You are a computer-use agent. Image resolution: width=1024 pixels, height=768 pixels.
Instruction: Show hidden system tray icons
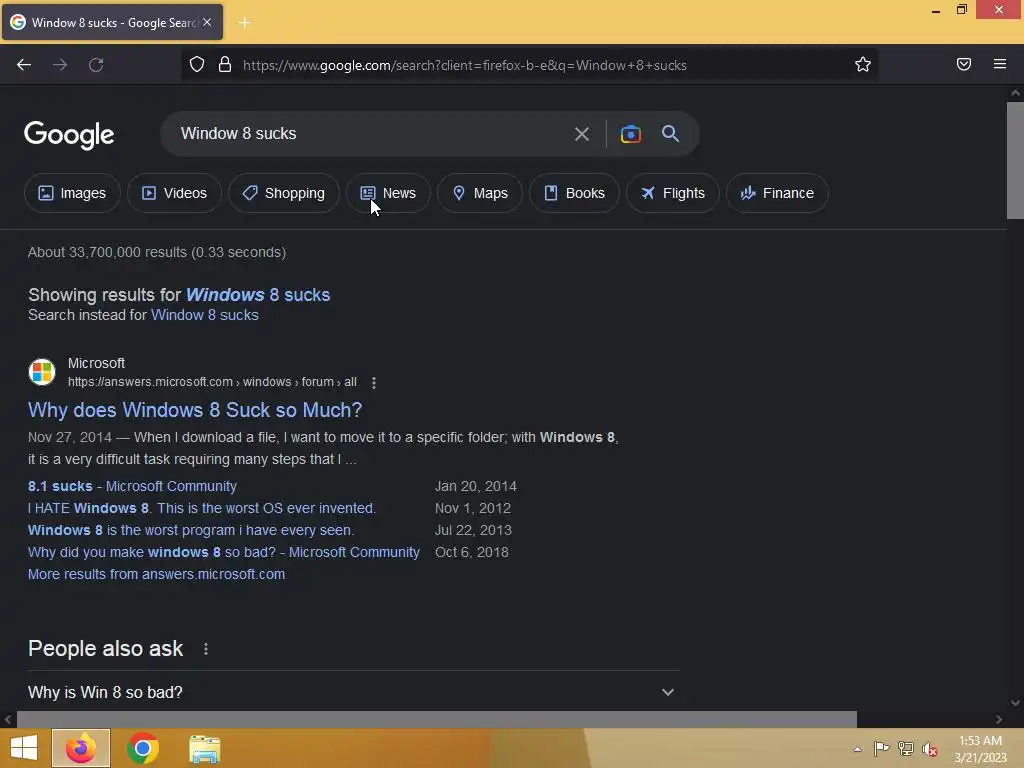tap(857, 749)
